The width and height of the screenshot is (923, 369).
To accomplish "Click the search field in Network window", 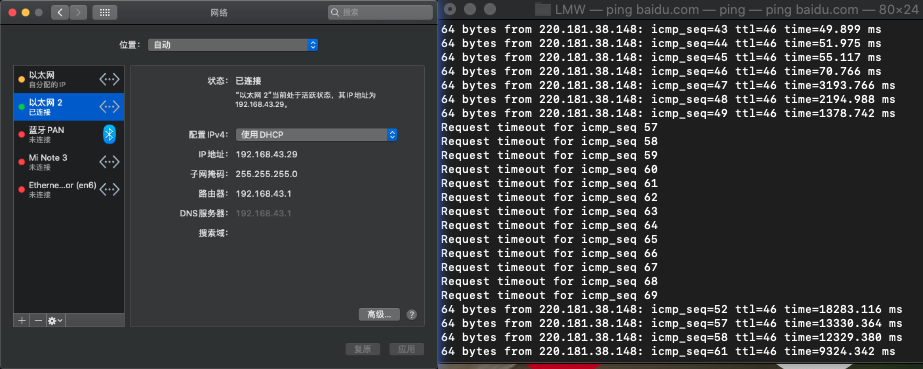I will 380,12.
